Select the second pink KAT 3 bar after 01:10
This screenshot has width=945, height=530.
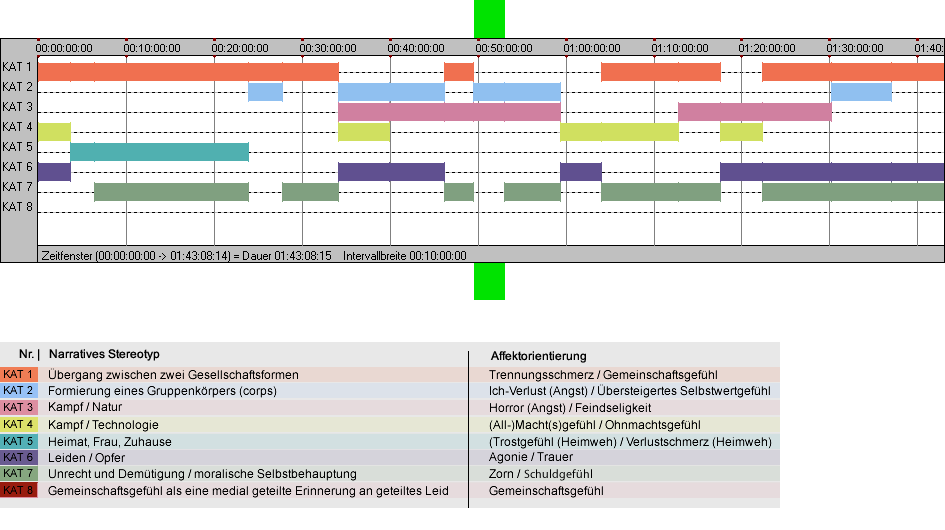click(x=755, y=112)
